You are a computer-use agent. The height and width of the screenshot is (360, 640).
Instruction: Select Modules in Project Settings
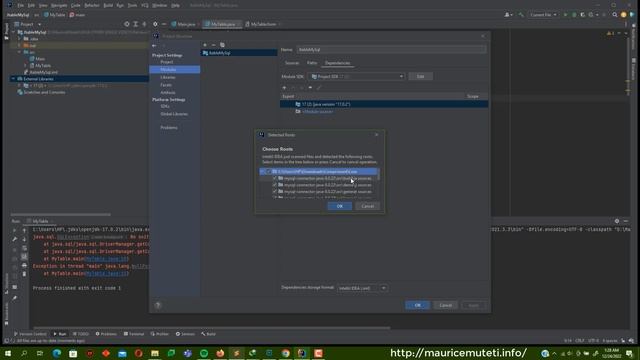tap(175, 70)
